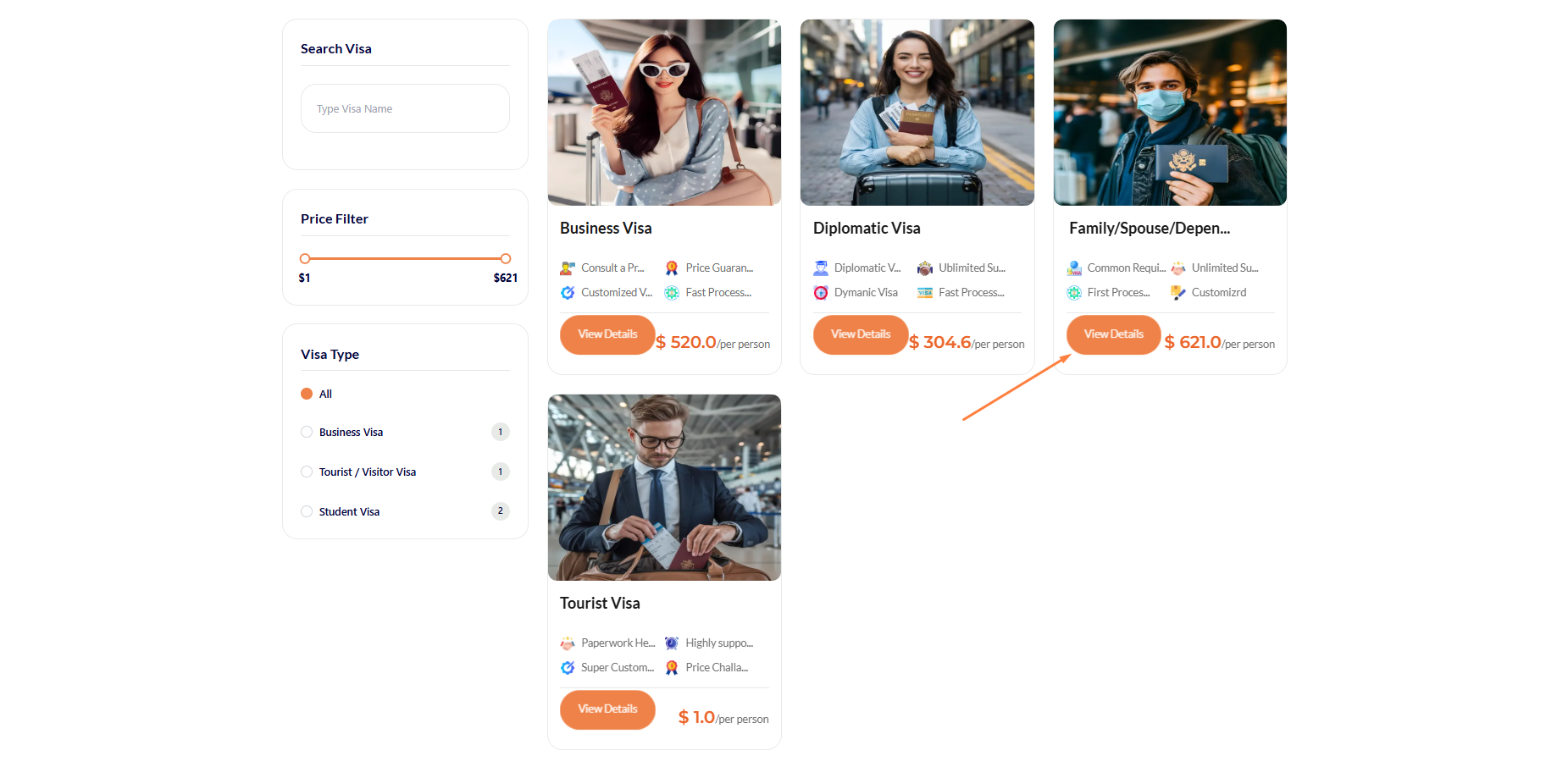Click the Dymanic Visa feature text
The height and width of the screenshot is (767, 1568).
pos(866,293)
